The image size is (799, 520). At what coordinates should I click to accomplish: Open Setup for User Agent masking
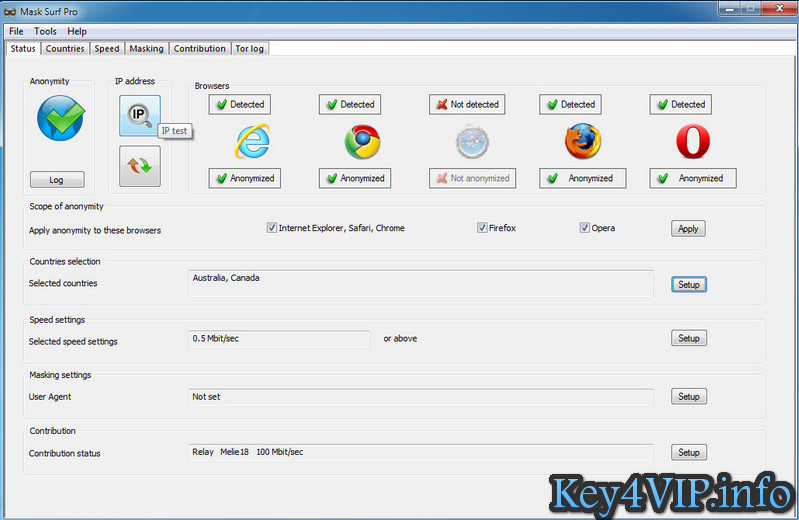(688, 396)
